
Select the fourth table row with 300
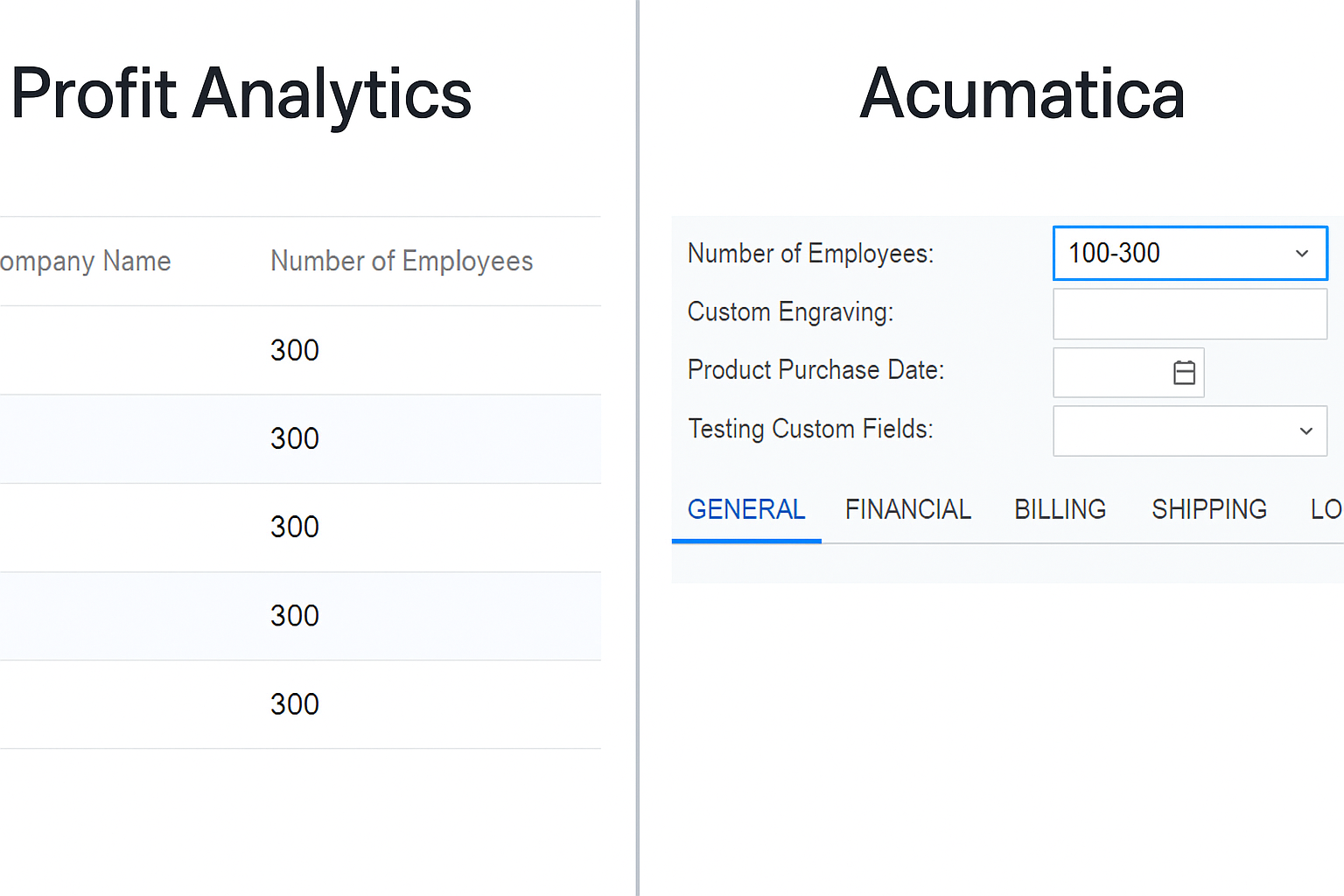(300, 616)
